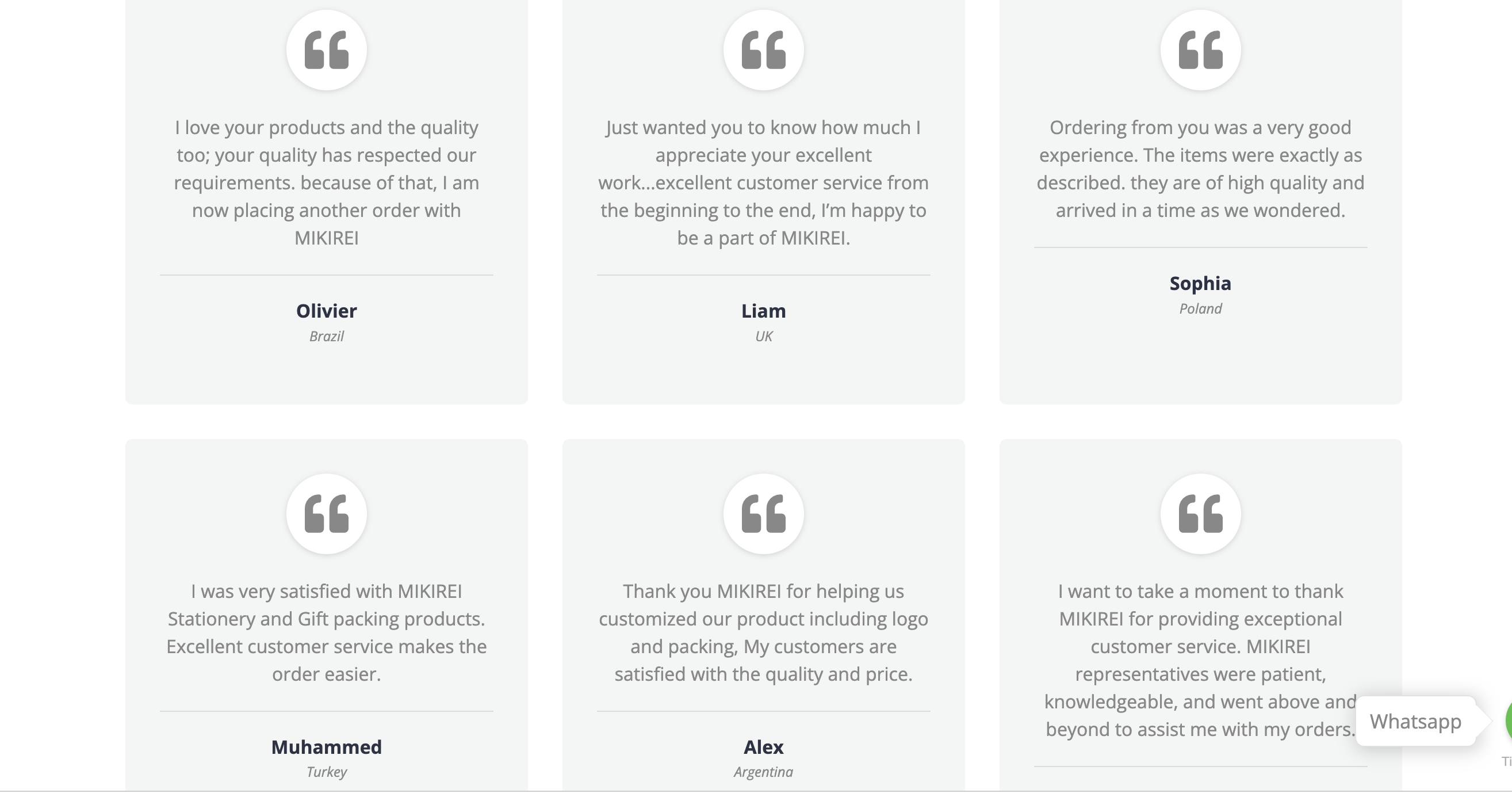Click quote icon above Liam's testimonial

point(763,50)
